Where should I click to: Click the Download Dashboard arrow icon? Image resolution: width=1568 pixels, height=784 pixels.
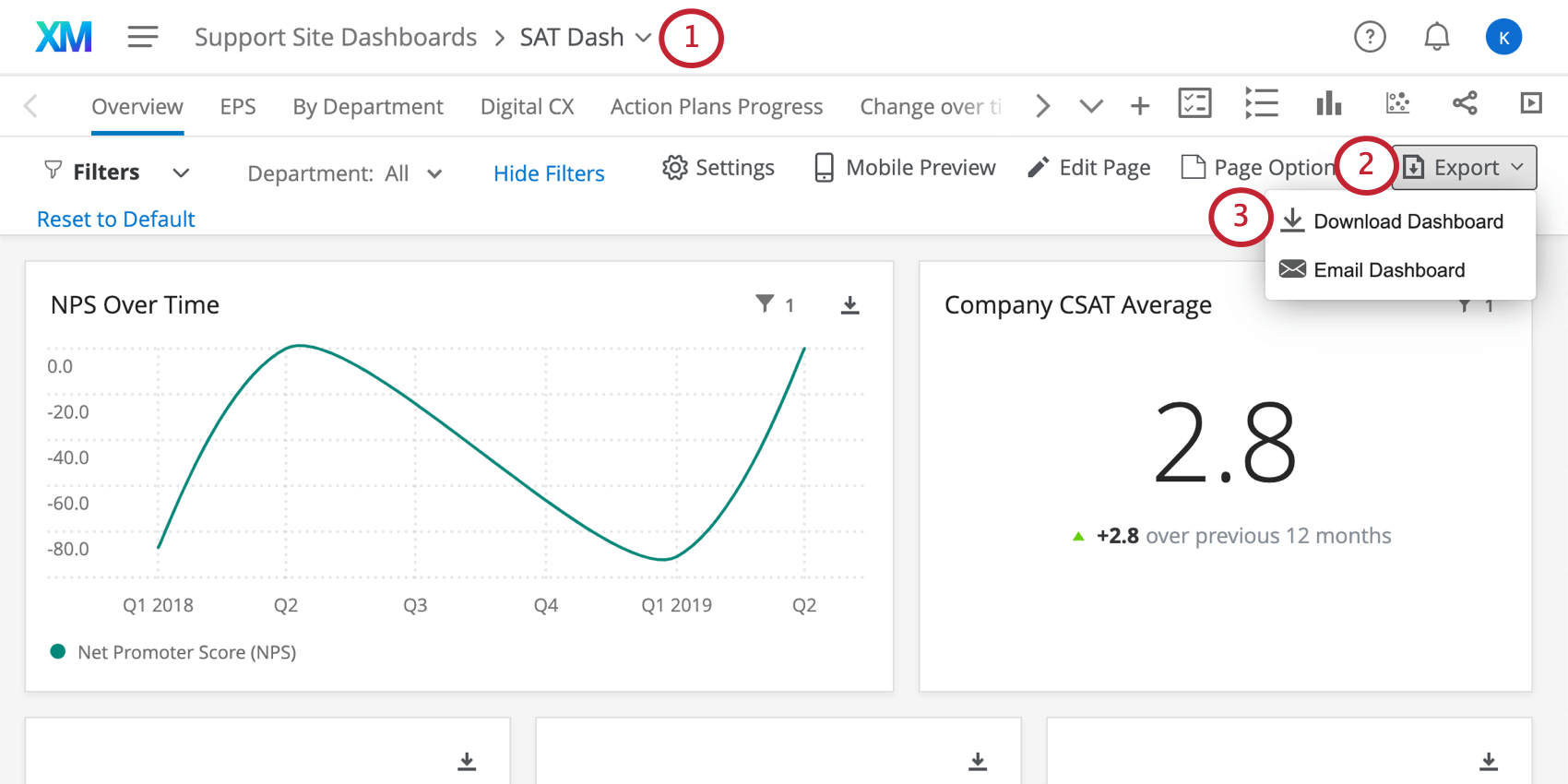click(1293, 220)
